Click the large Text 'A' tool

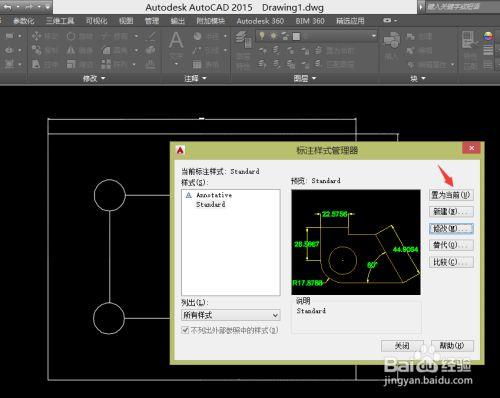click(176, 41)
